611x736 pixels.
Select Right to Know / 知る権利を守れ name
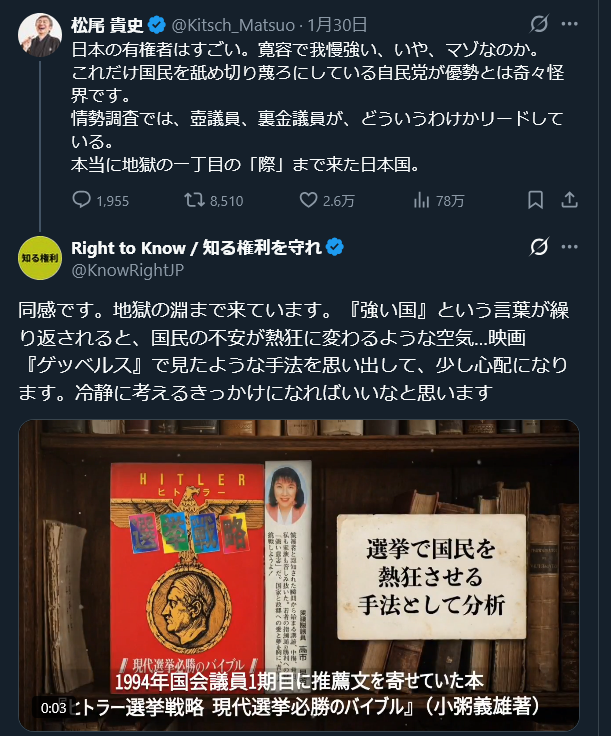click(x=196, y=247)
